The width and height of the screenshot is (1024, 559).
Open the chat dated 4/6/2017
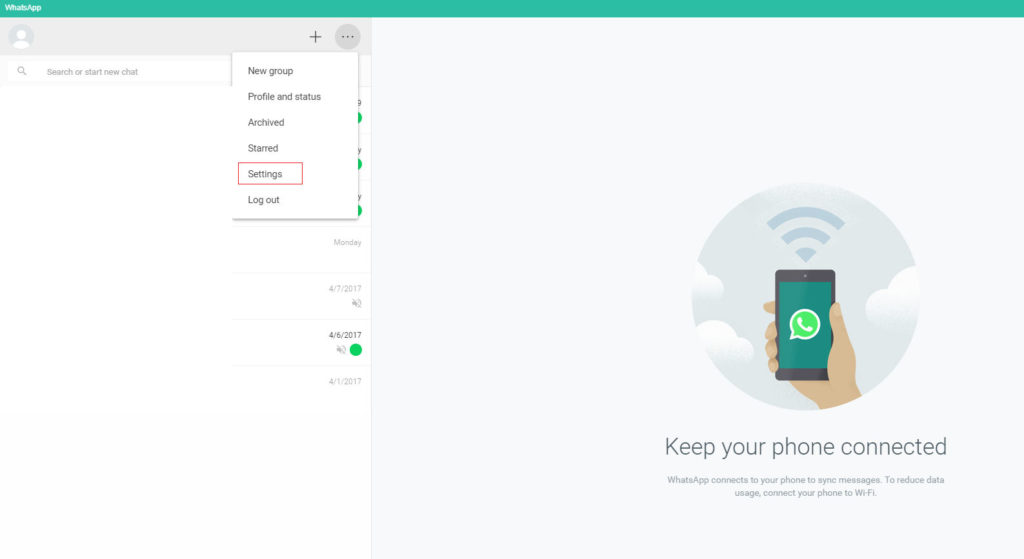click(x=185, y=343)
